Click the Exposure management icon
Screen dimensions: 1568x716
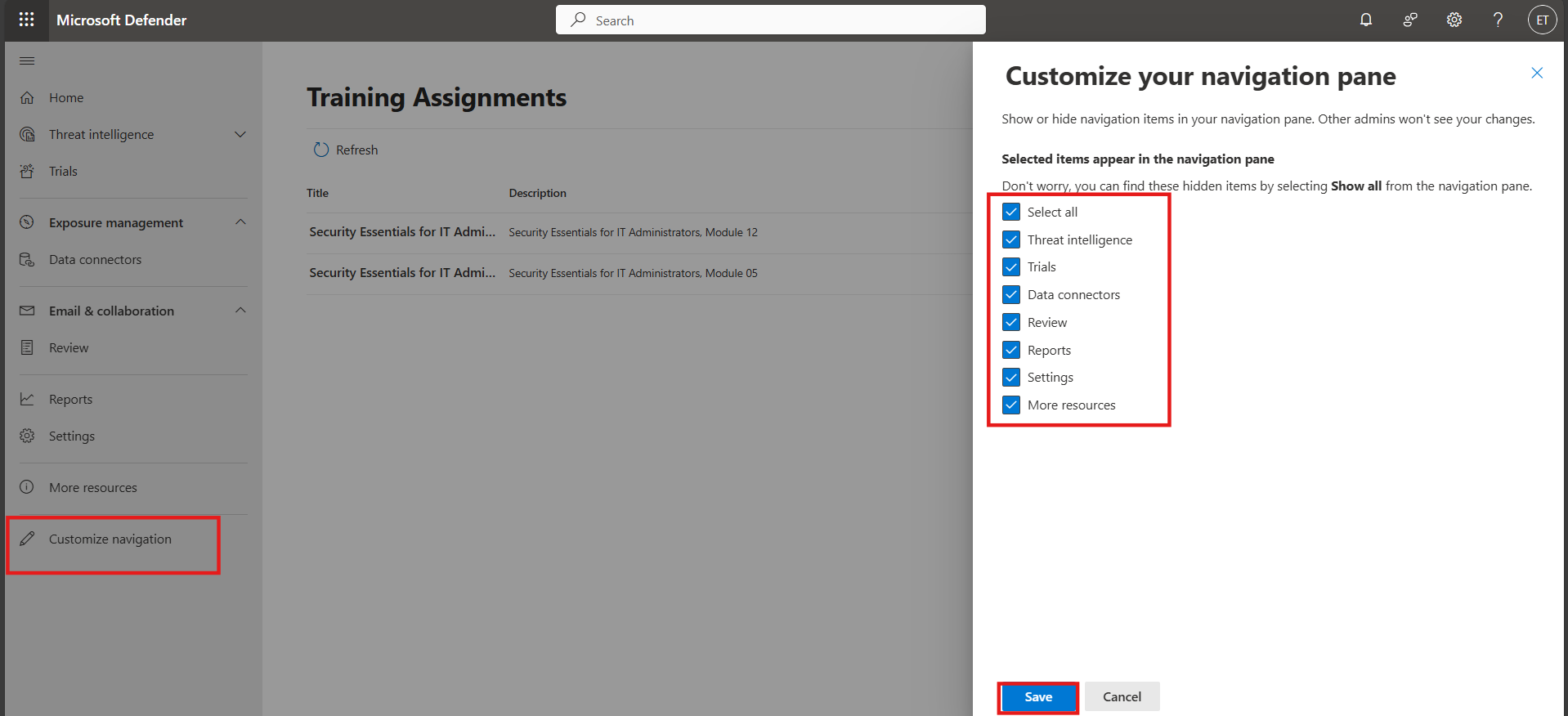[x=27, y=222]
